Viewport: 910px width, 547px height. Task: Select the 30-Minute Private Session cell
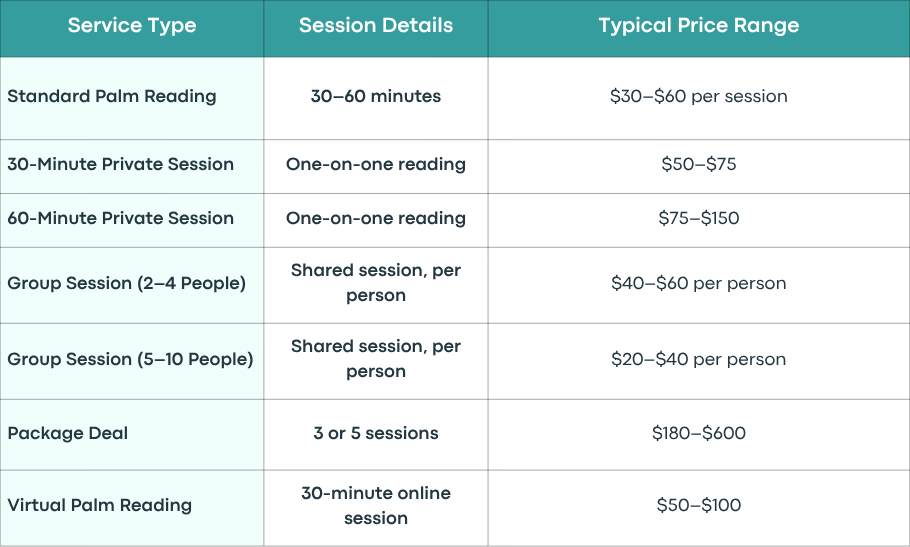(132, 166)
